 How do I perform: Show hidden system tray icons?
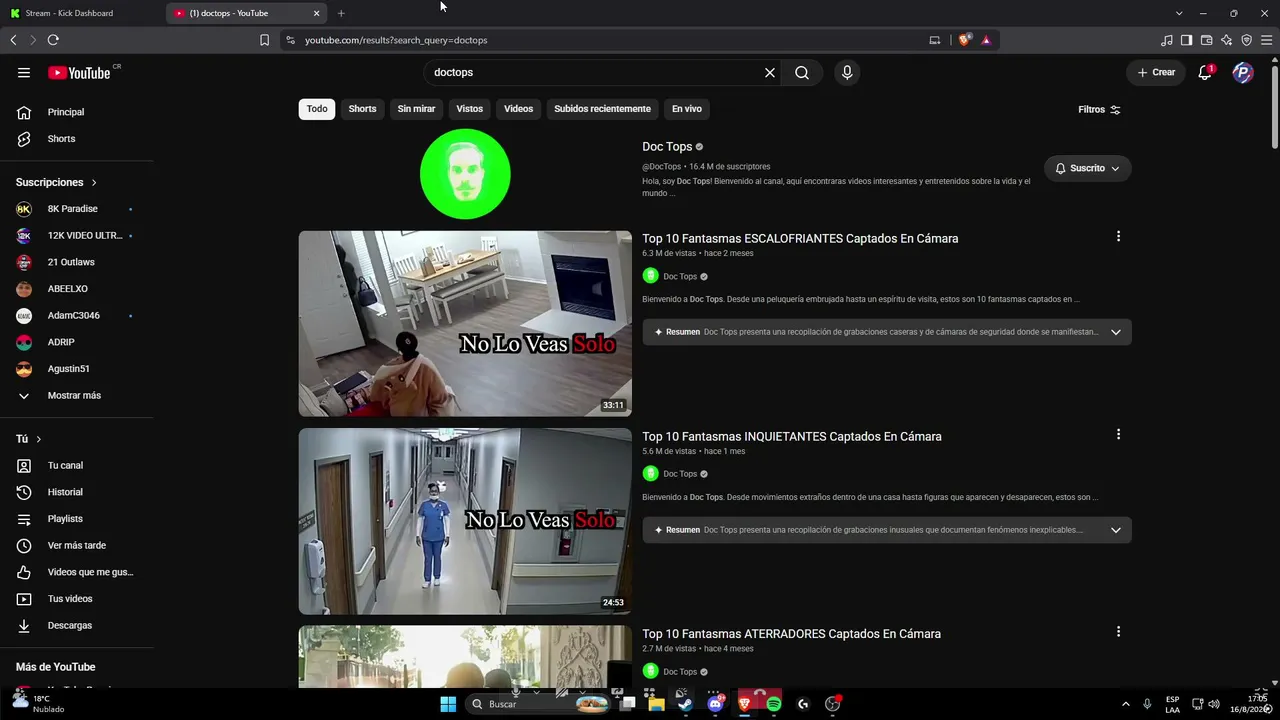coord(1125,704)
